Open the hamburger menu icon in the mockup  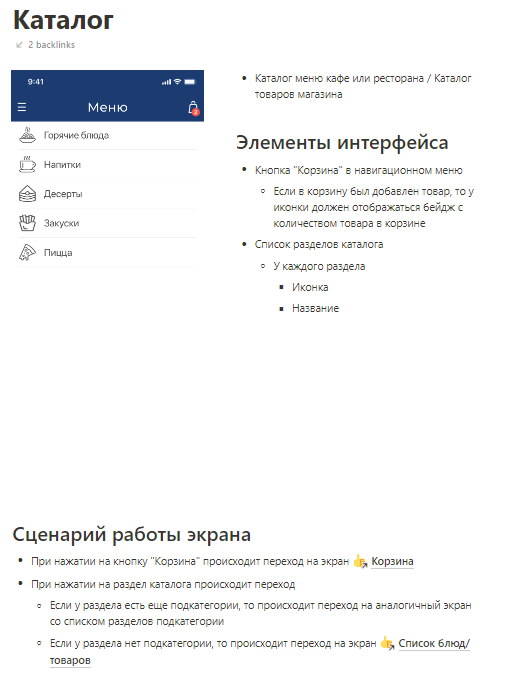[22, 107]
